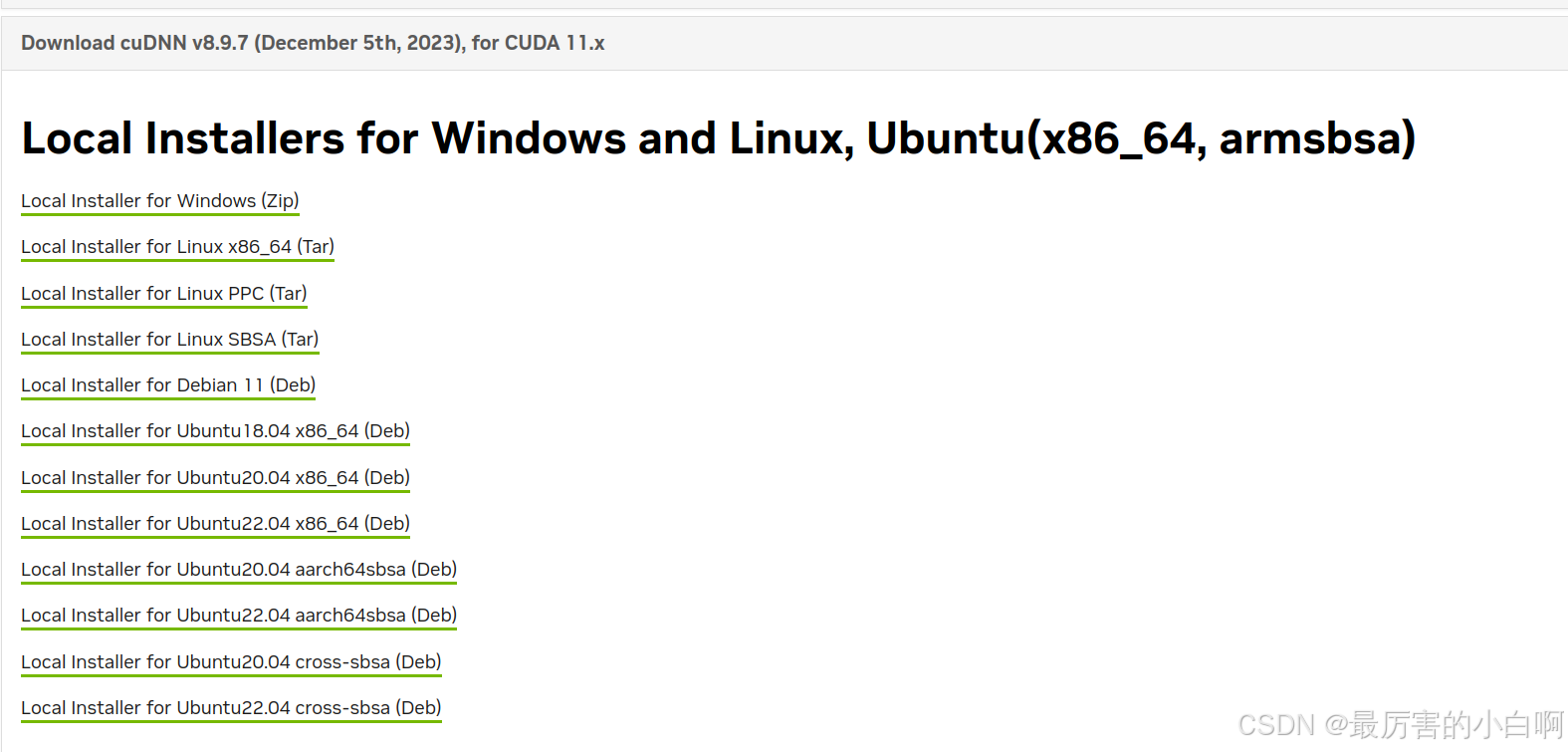The width and height of the screenshot is (1568, 752).
Task: Download Local Installer for Linux x86_64 (Tar)
Action: [x=177, y=247]
